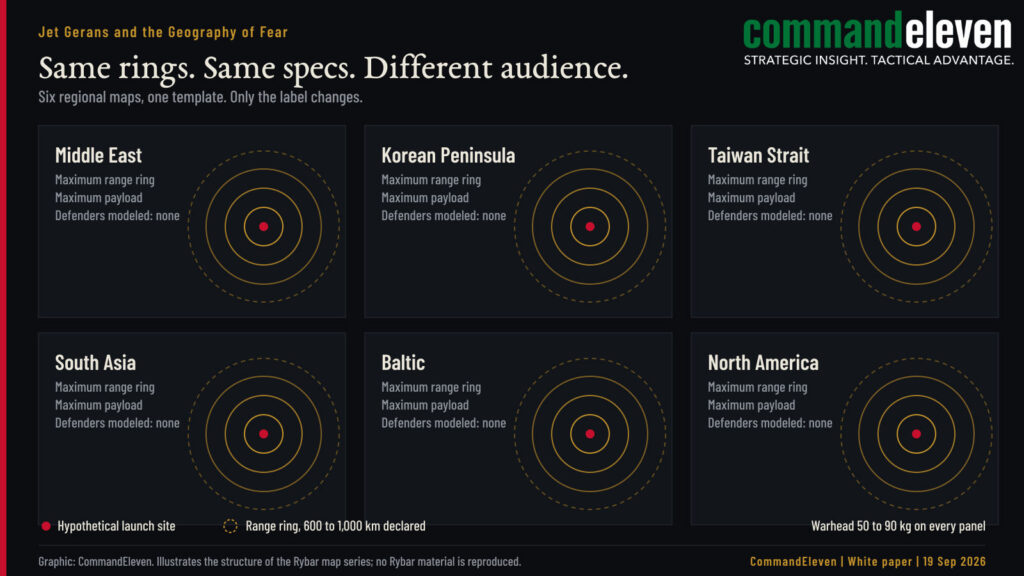
Task: Click "Maximum payload" in the North America panel
Action: point(752,405)
